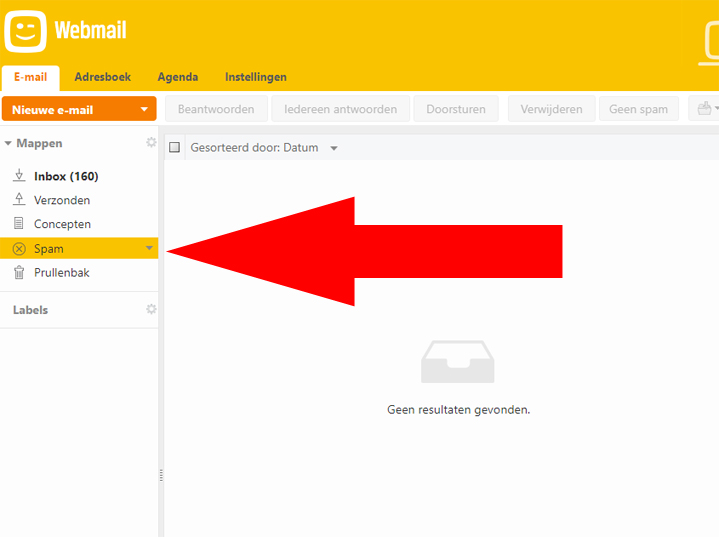Click the Doorsturen button
This screenshot has width=719, height=537.
(457, 109)
